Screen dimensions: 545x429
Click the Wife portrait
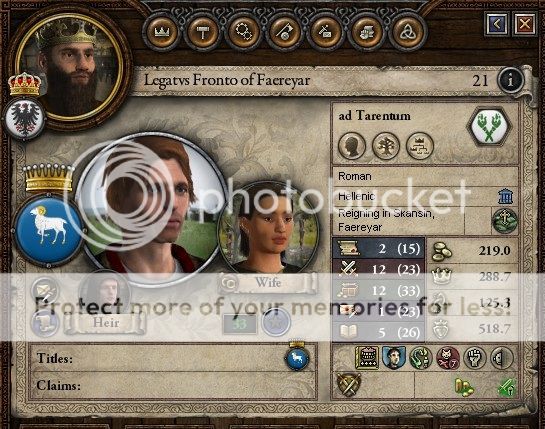pyautogui.click(x=269, y=228)
